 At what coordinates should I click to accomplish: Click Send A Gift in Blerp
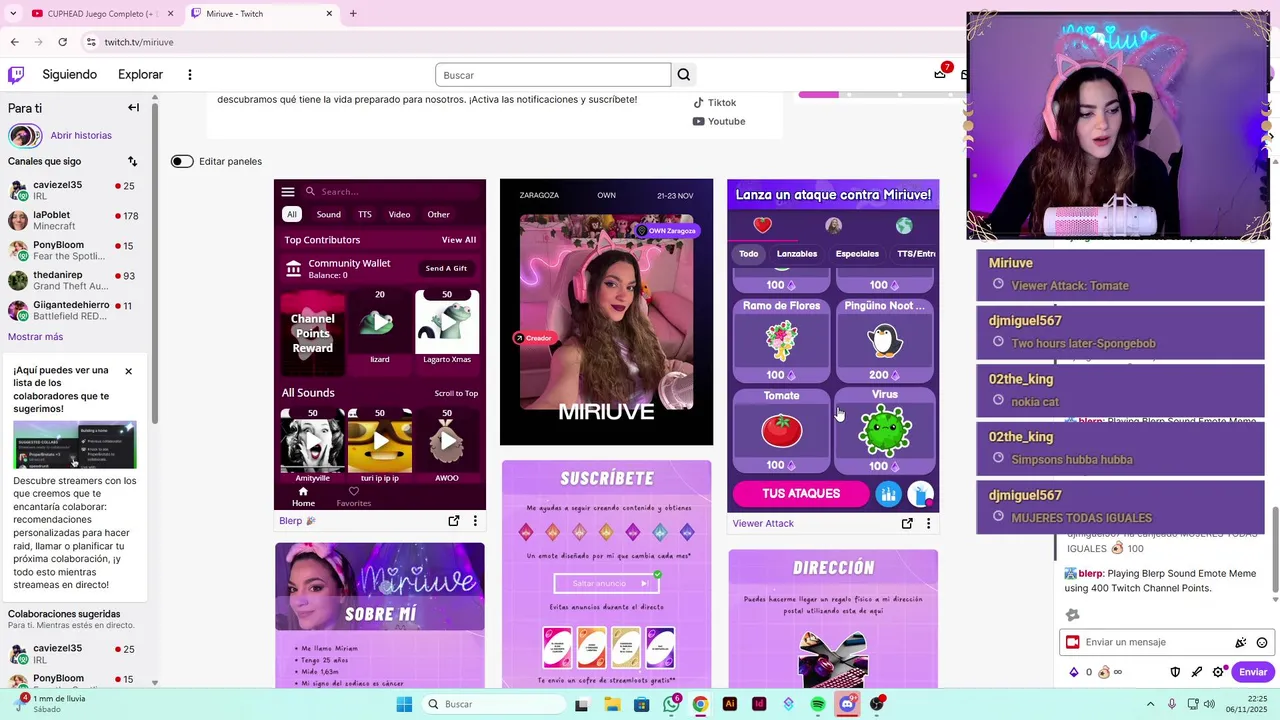446,268
